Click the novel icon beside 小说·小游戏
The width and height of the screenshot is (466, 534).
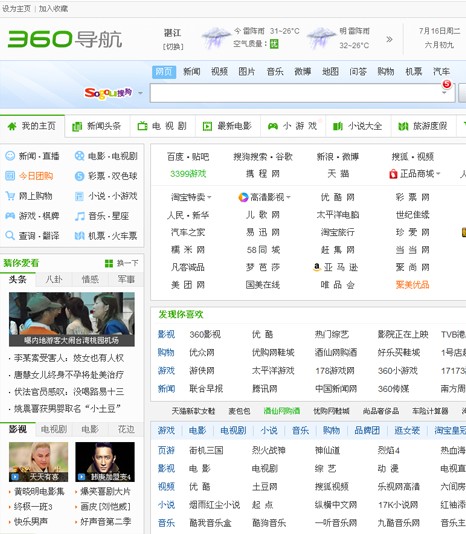click(x=79, y=196)
